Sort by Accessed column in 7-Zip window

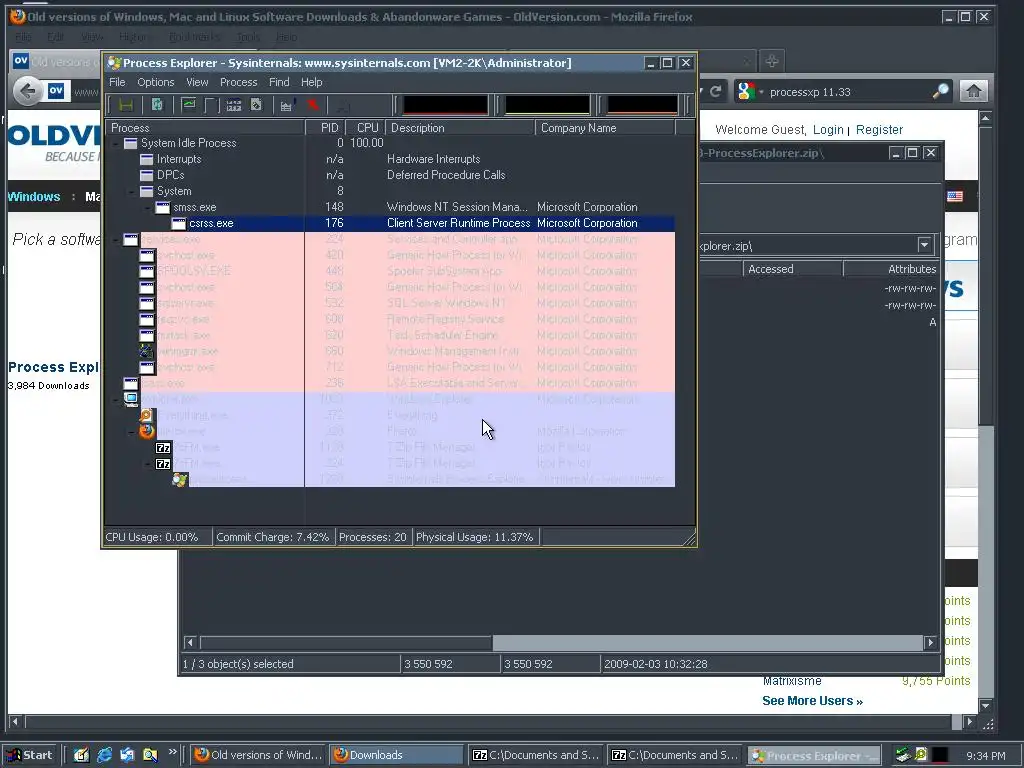coord(792,269)
